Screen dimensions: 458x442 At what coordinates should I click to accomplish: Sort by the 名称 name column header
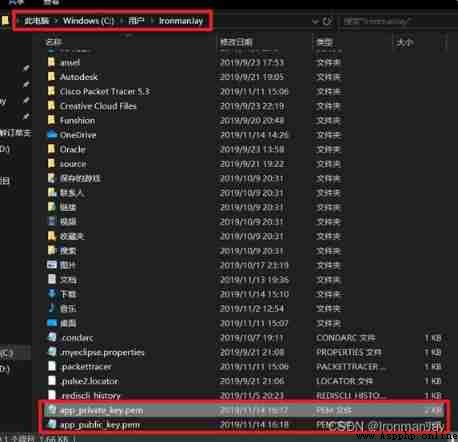(54, 42)
